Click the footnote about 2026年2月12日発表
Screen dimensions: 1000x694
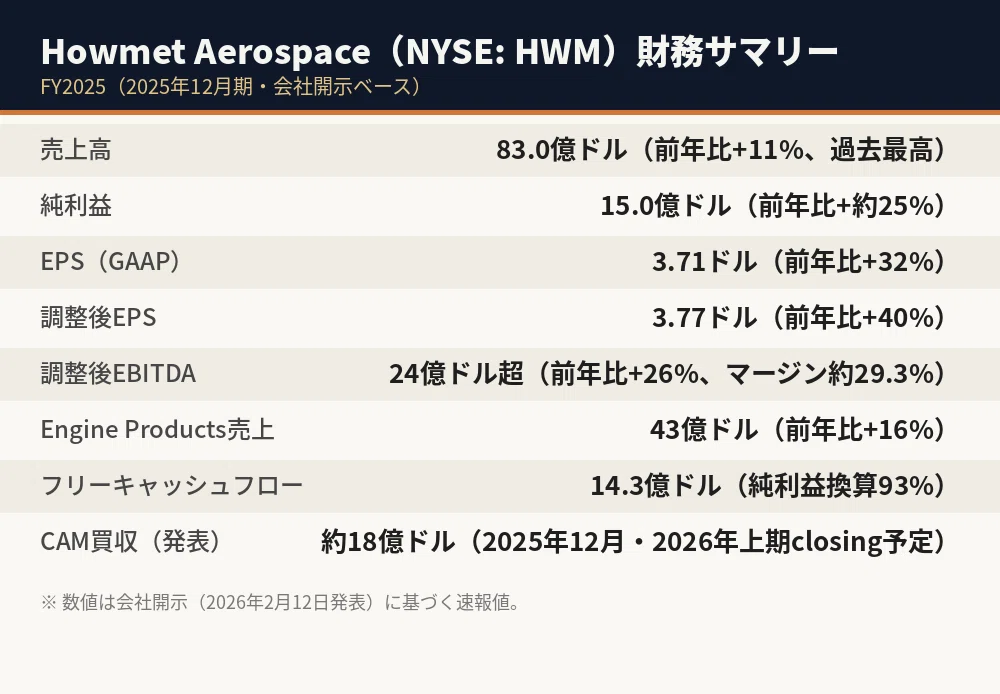pyautogui.click(x=281, y=602)
